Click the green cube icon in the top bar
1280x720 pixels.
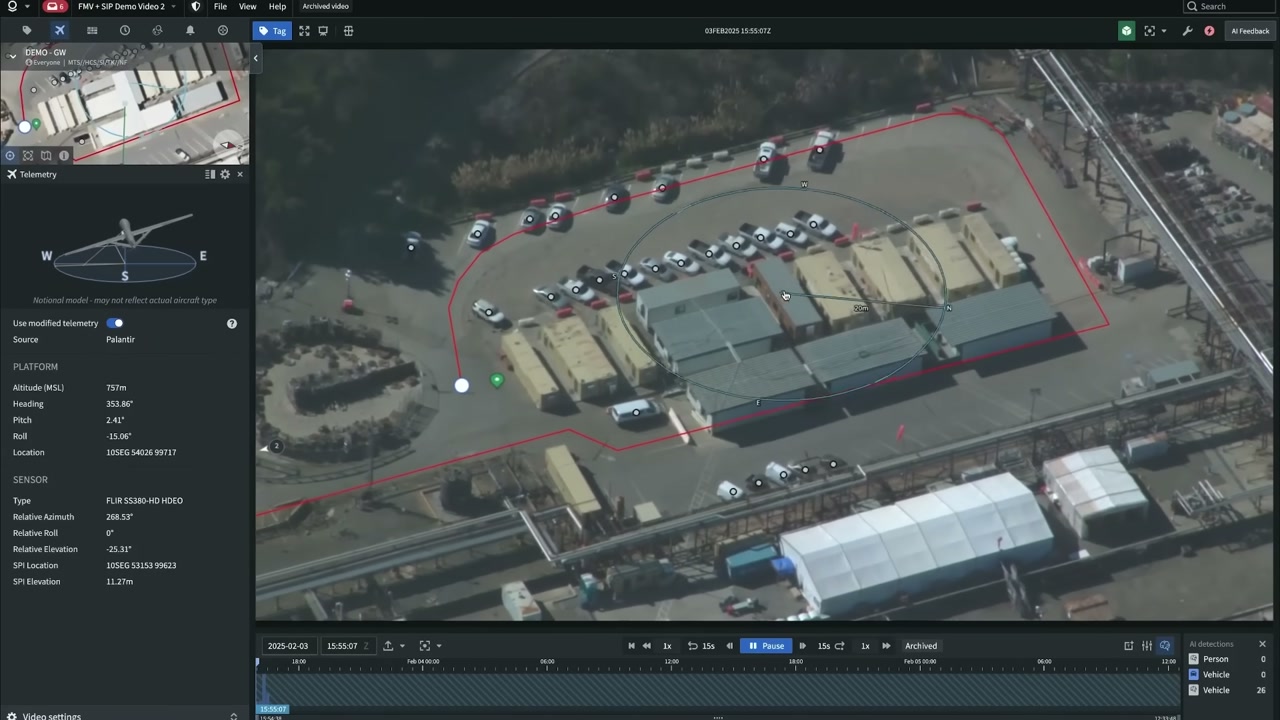click(1126, 31)
